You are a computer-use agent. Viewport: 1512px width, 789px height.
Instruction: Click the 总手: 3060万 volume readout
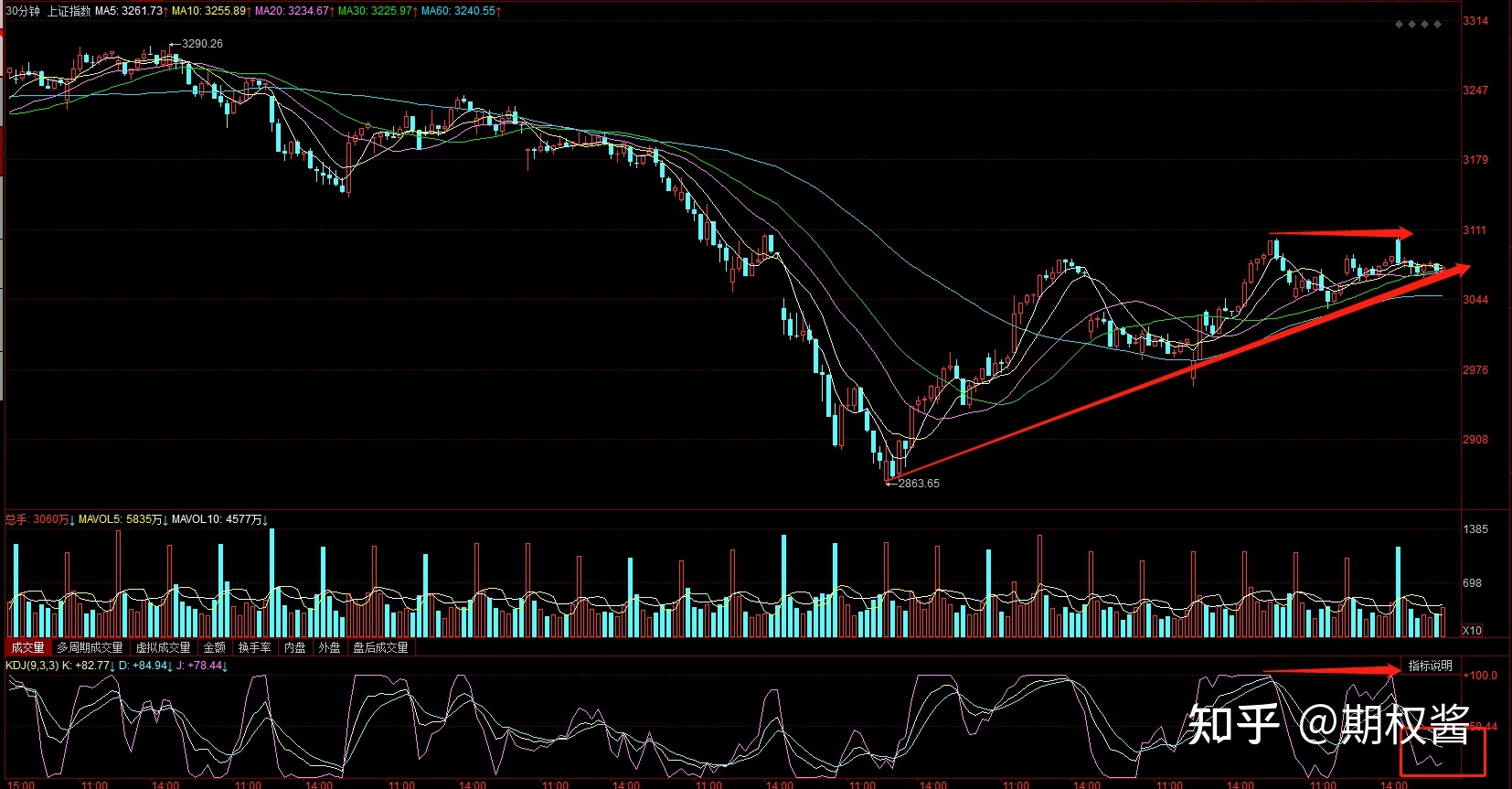(x=40, y=519)
